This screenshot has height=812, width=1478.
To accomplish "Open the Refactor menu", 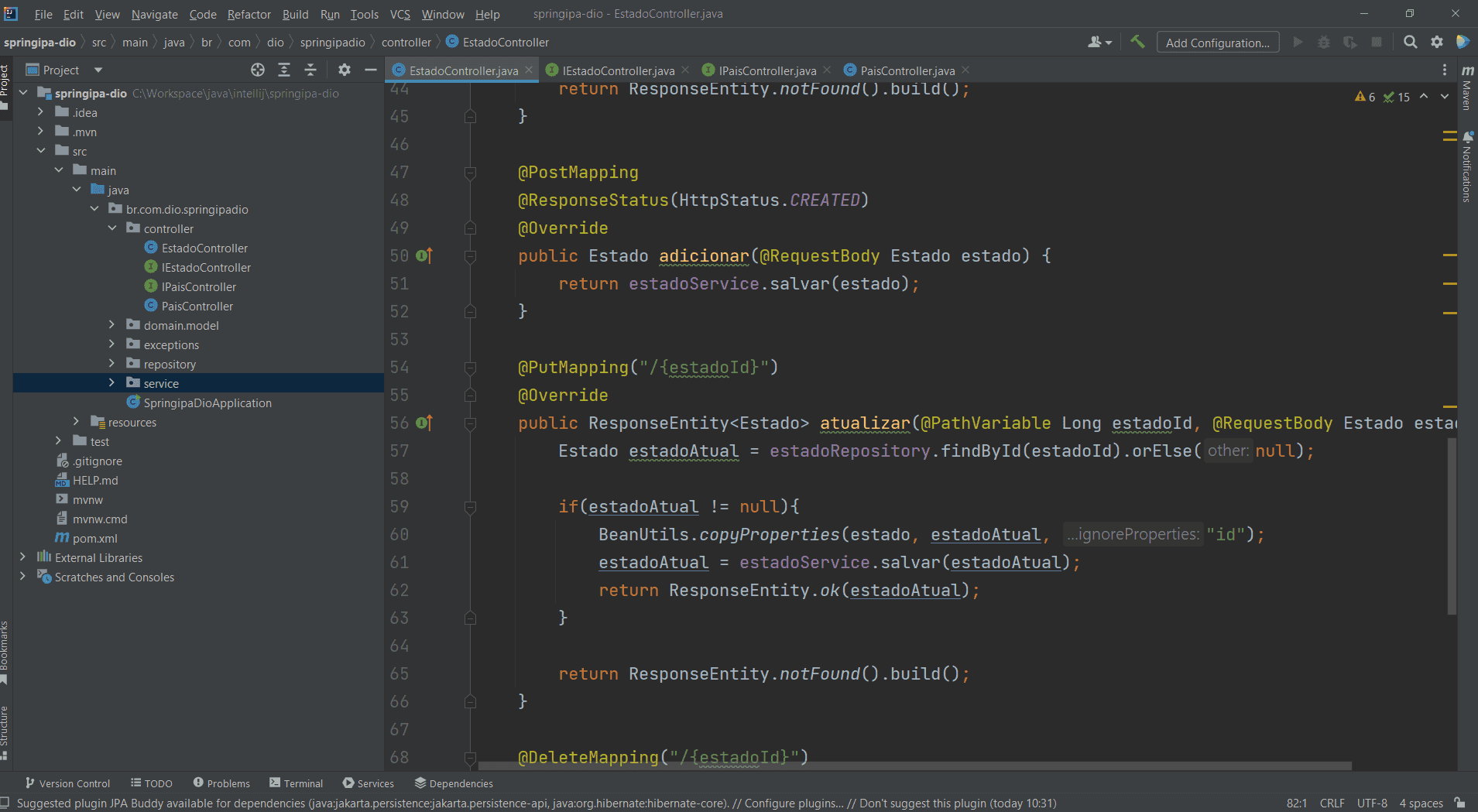I will 249,14.
